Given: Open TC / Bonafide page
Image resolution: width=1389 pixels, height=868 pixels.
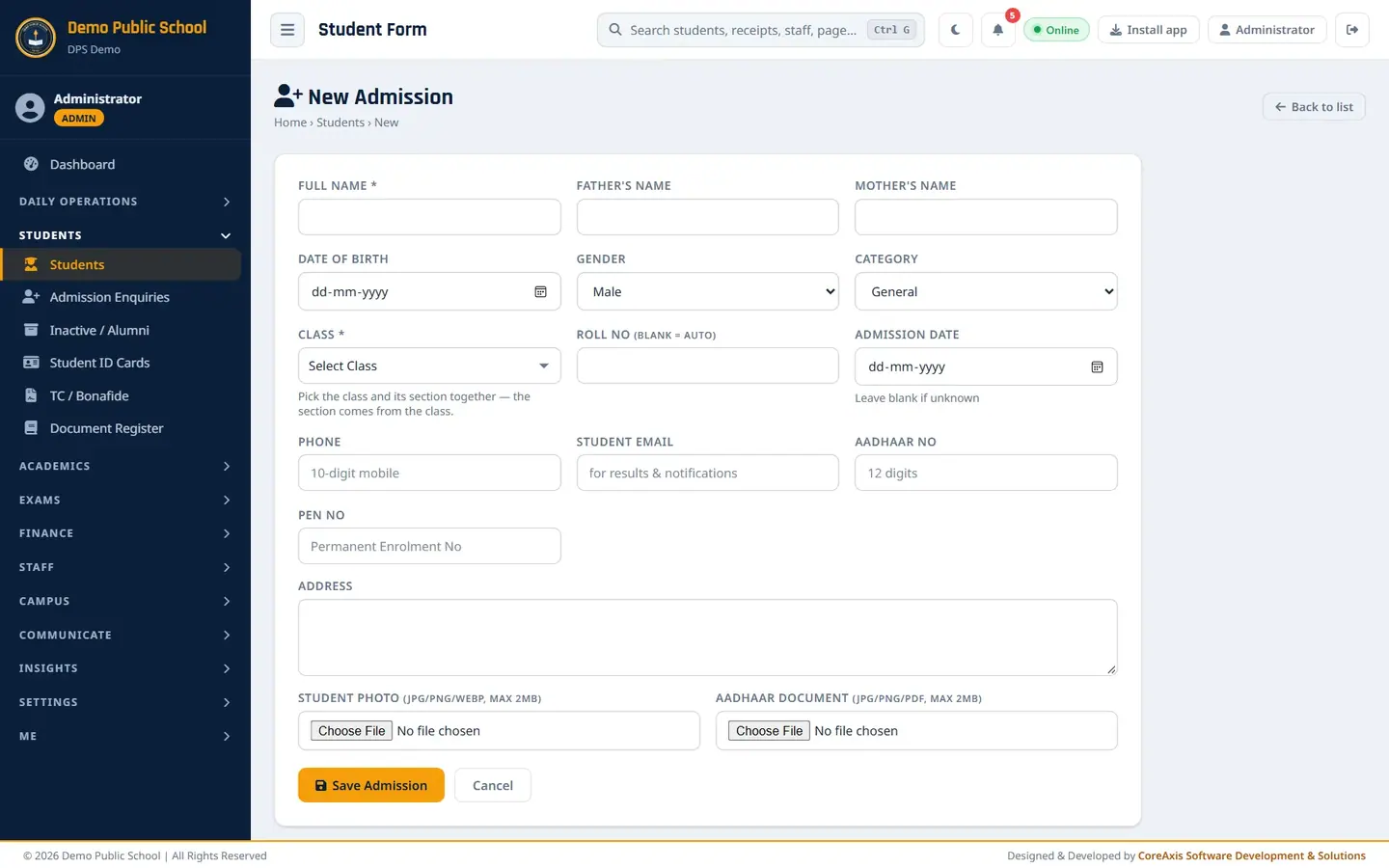Looking at the screenshot, I should 121,395.
